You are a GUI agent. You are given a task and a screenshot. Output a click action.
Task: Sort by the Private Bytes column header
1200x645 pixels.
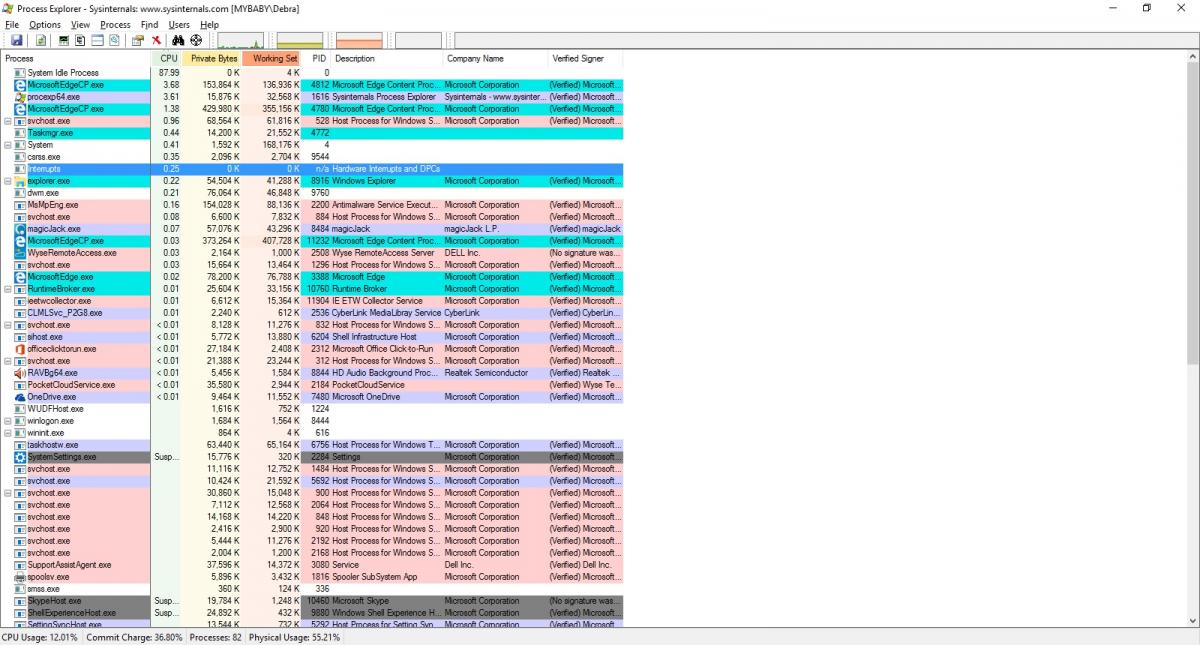click(212, 59)
